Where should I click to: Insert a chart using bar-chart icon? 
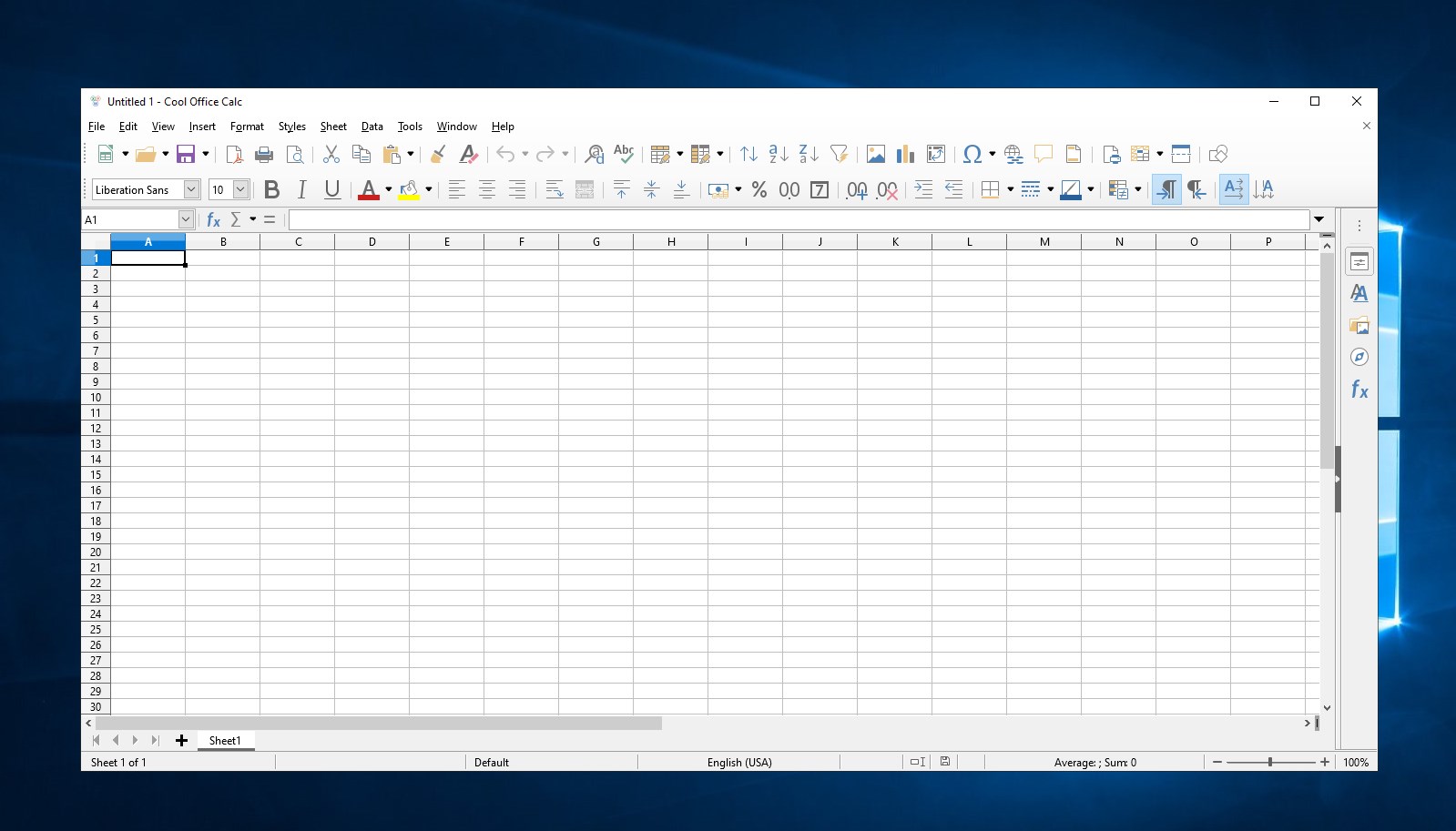[905, 154]
